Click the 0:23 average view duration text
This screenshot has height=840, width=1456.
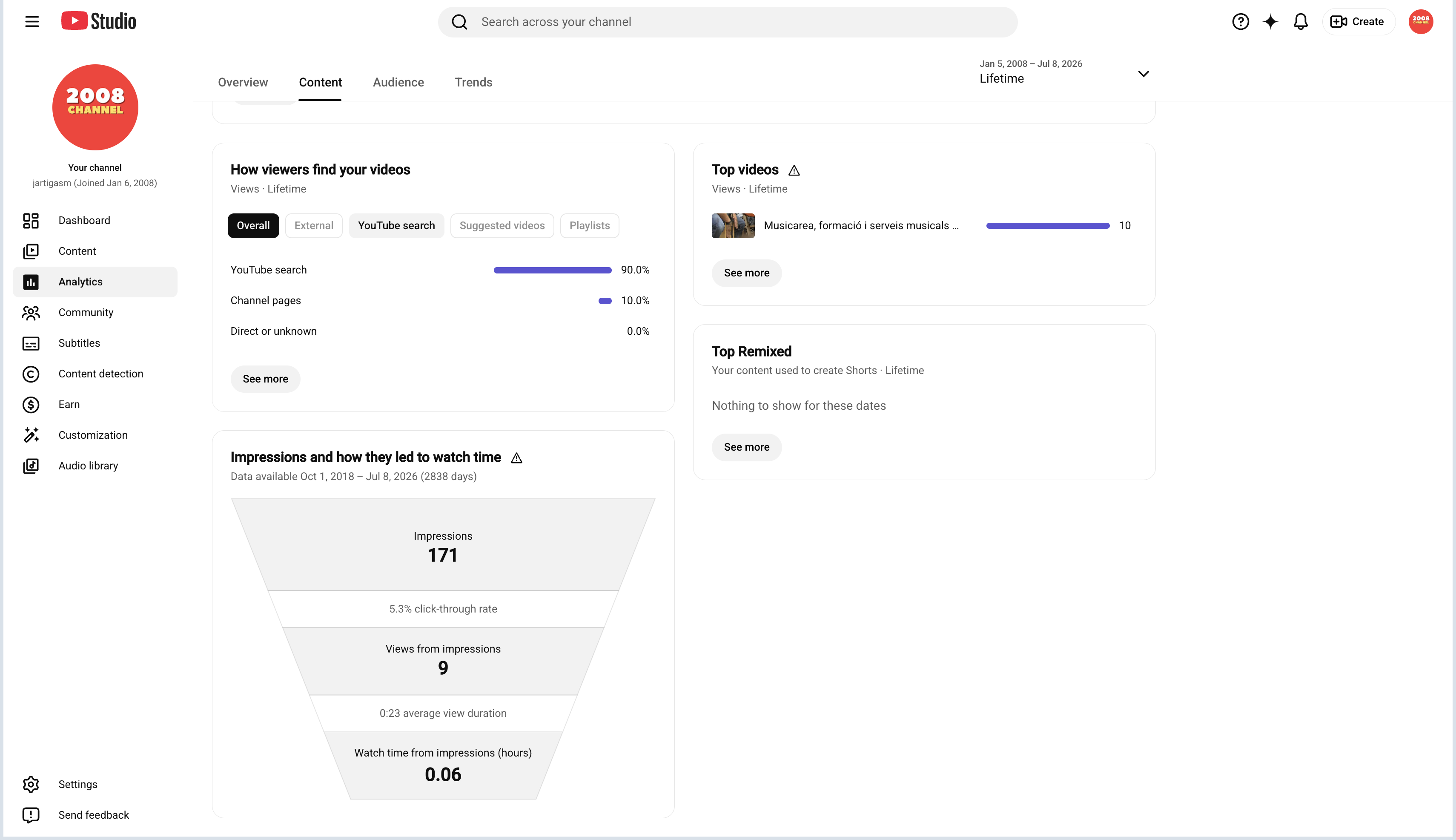(x=443, y=713)
